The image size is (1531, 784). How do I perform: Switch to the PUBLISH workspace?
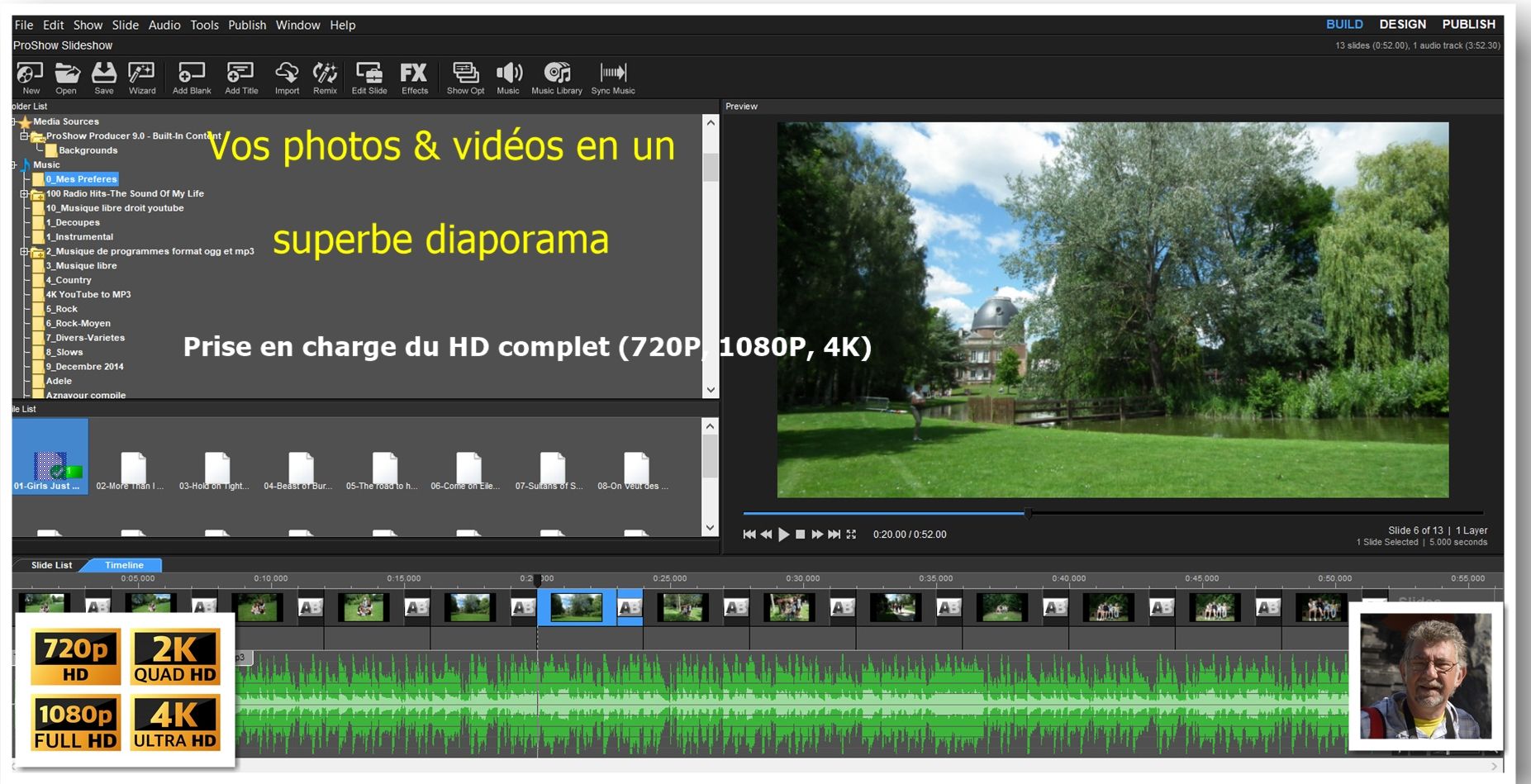point(1468,24)
